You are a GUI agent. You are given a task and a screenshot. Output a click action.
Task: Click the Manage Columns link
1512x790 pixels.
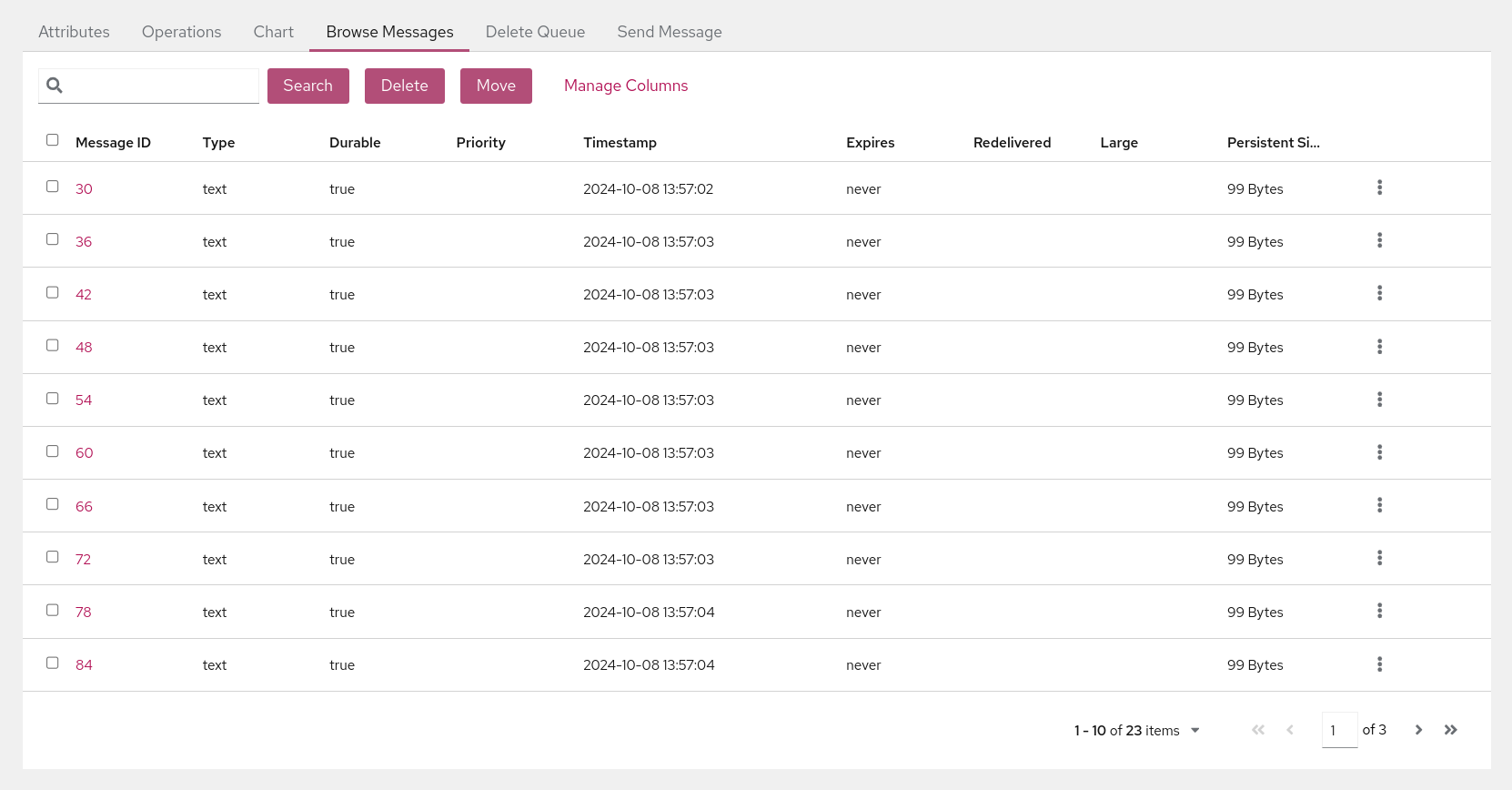tap(625, 86)
